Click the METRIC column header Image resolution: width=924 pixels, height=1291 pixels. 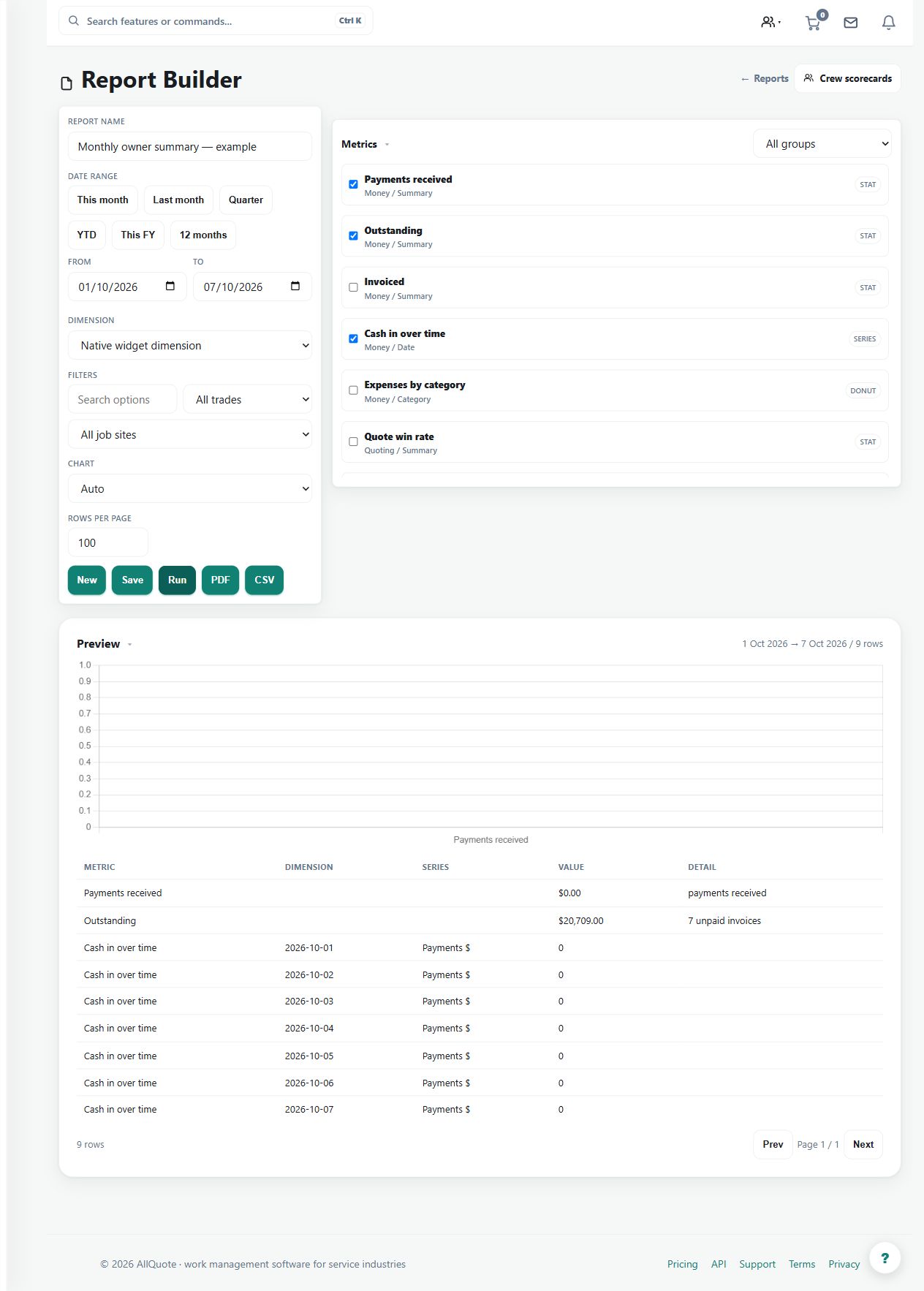(x=99, y=867)
